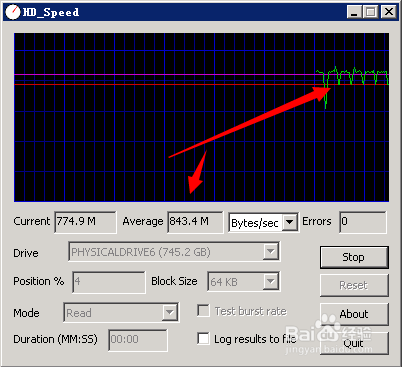Open the Block Size dropdown

270,282
